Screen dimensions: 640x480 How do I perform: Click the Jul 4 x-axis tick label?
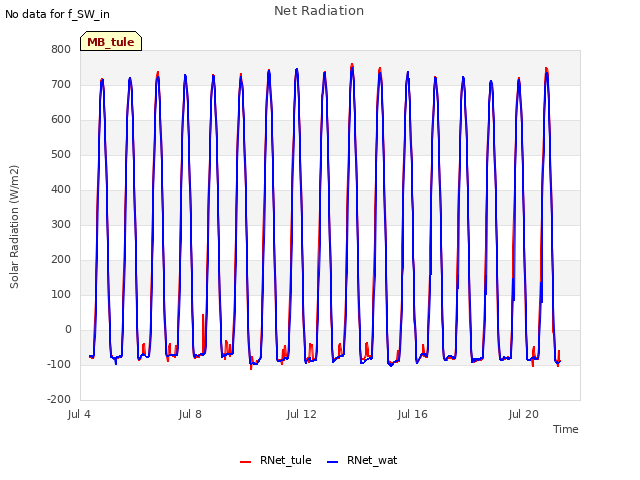pyautogui.click(x=79, y=414)
